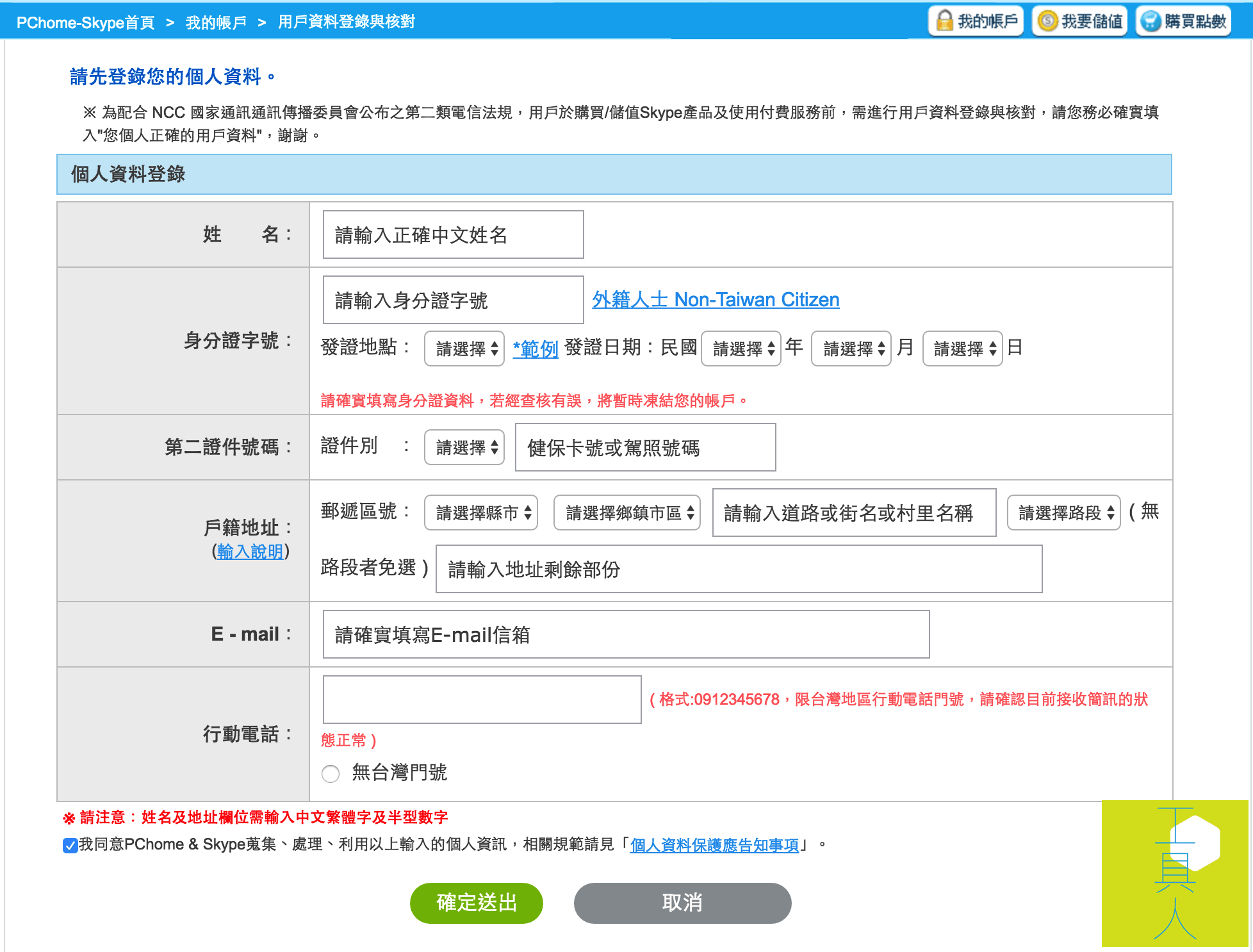The image size is (1253, 952).
Task: Click the 取消 cancel button
Action: (x=683, y=903)
